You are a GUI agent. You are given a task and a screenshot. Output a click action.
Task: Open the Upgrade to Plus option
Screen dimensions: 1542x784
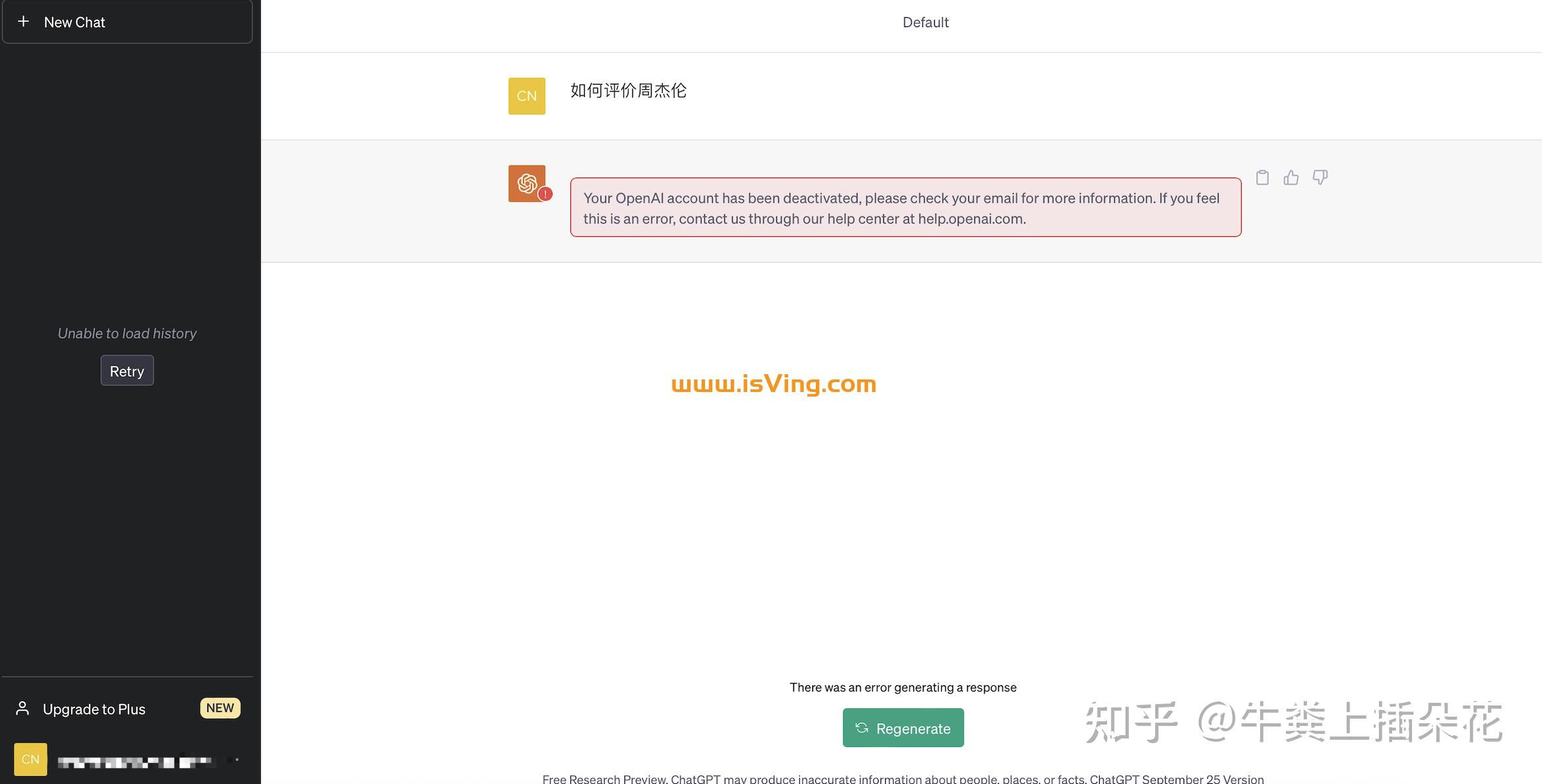[94, 709]
